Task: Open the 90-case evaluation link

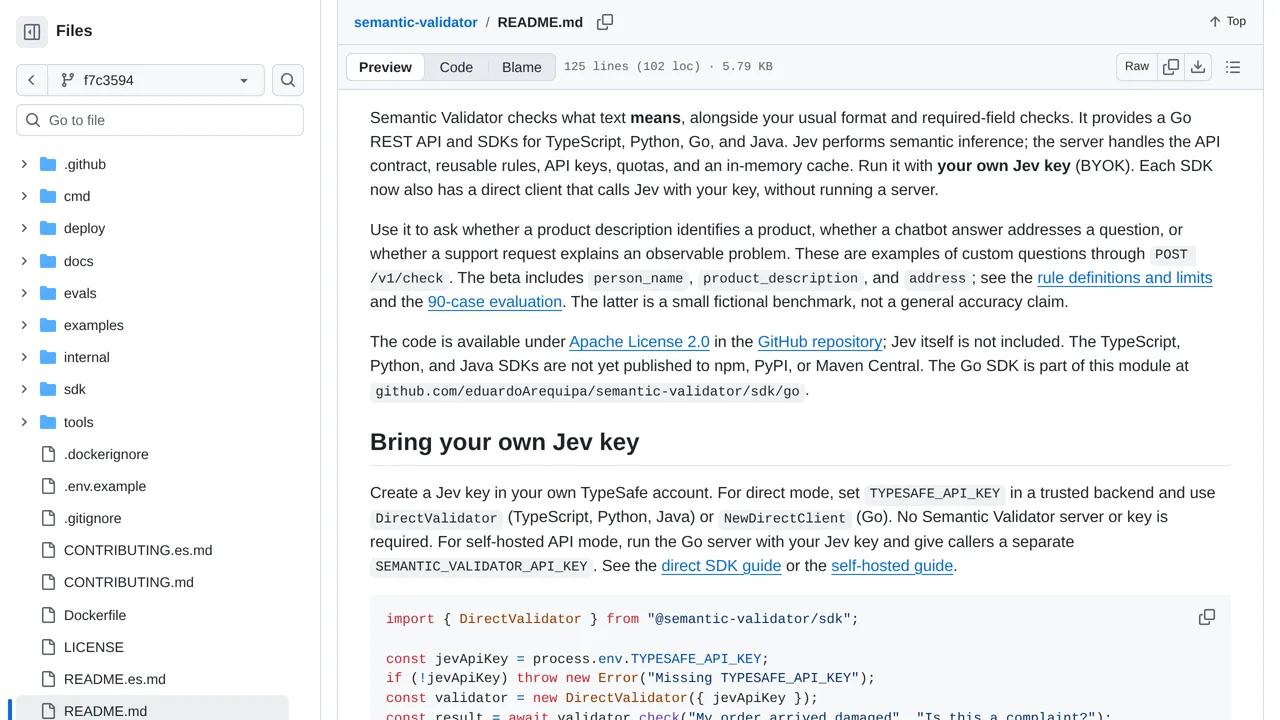Action: (x=495, y=302)
